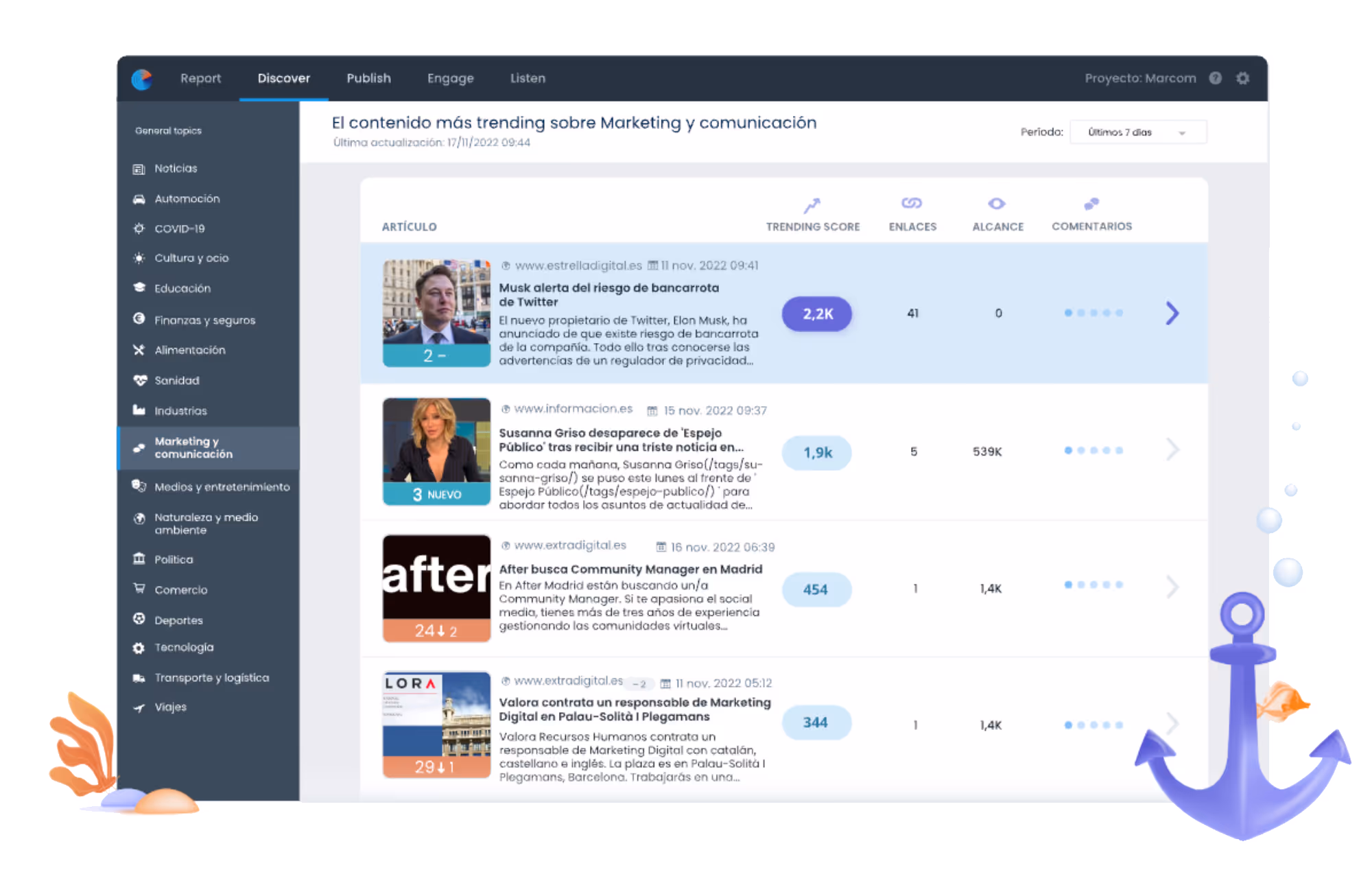Click the app logo icon

142,79
